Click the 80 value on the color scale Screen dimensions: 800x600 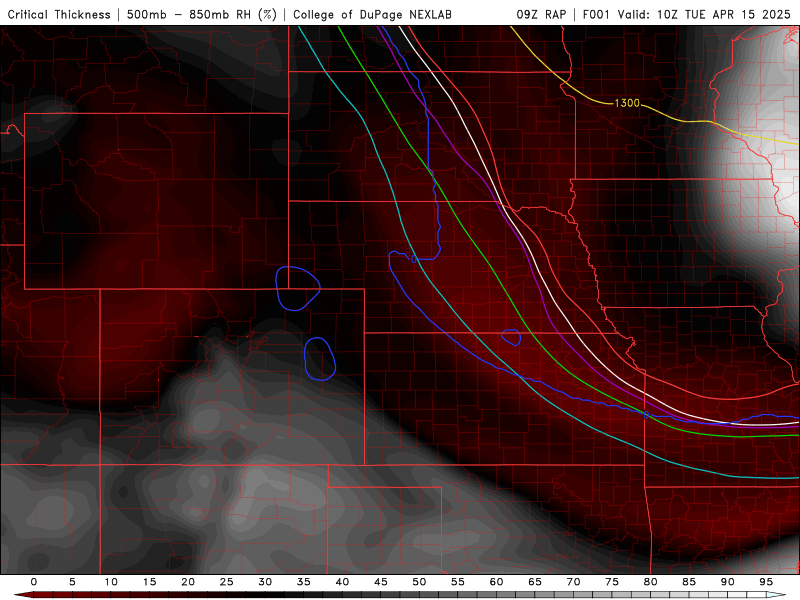(651, 582)
